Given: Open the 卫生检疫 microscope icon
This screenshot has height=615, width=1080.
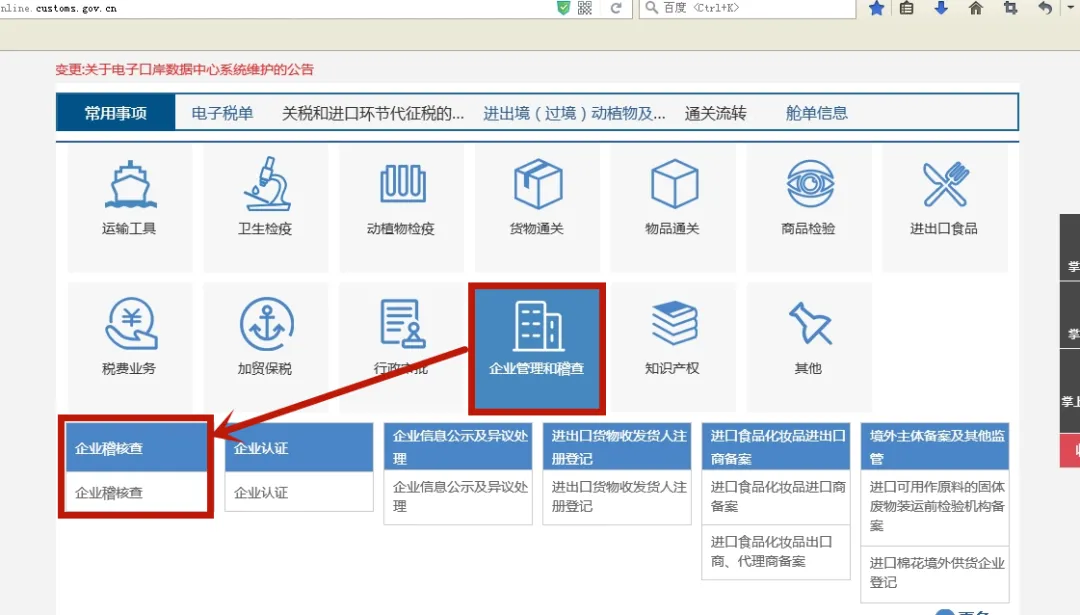Looking at the screenshot, I should [x=267, y=184].
